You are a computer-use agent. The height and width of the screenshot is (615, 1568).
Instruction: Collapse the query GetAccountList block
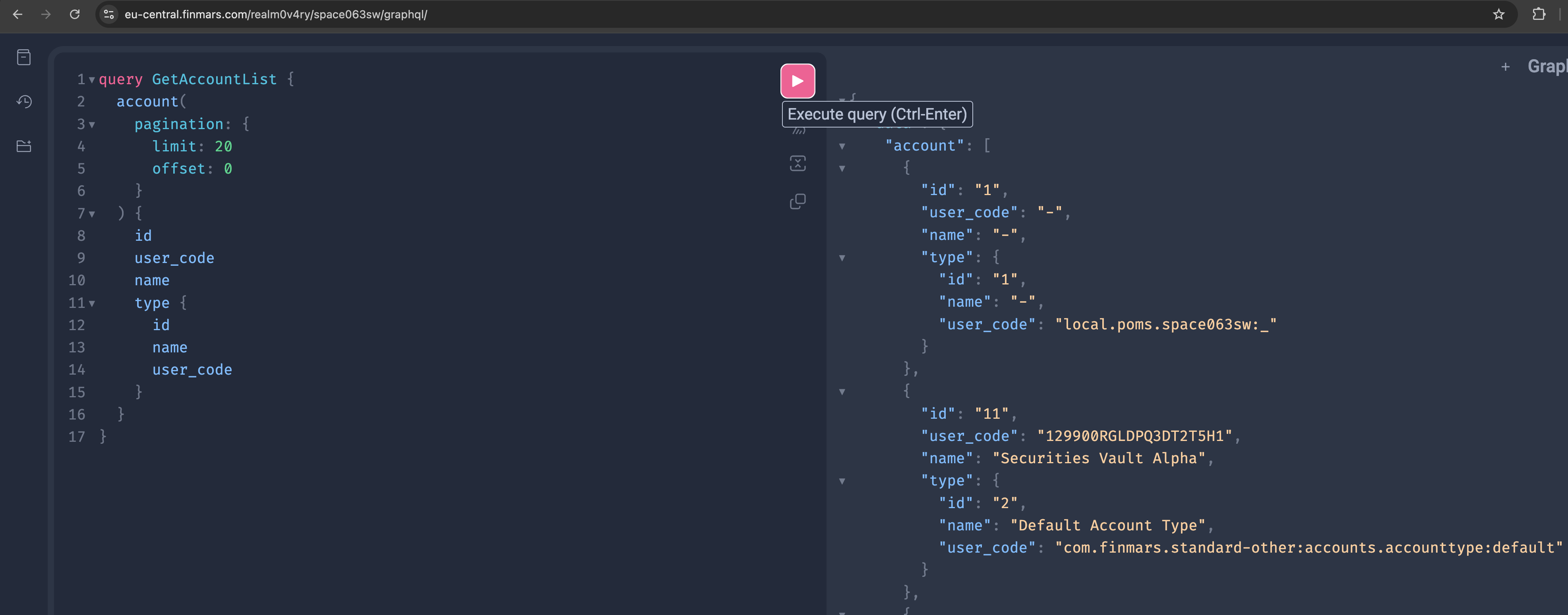pos(92,80)
